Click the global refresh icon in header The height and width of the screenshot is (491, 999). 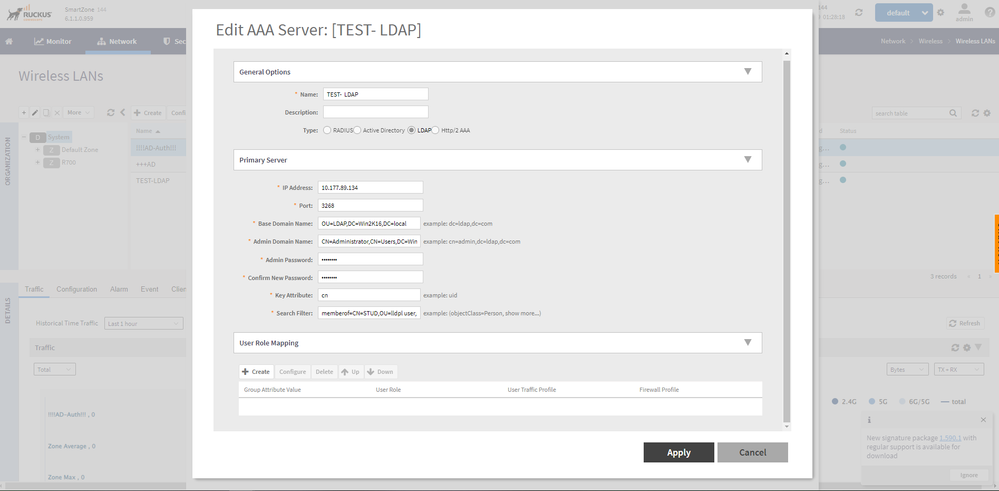tap(859, 13)
